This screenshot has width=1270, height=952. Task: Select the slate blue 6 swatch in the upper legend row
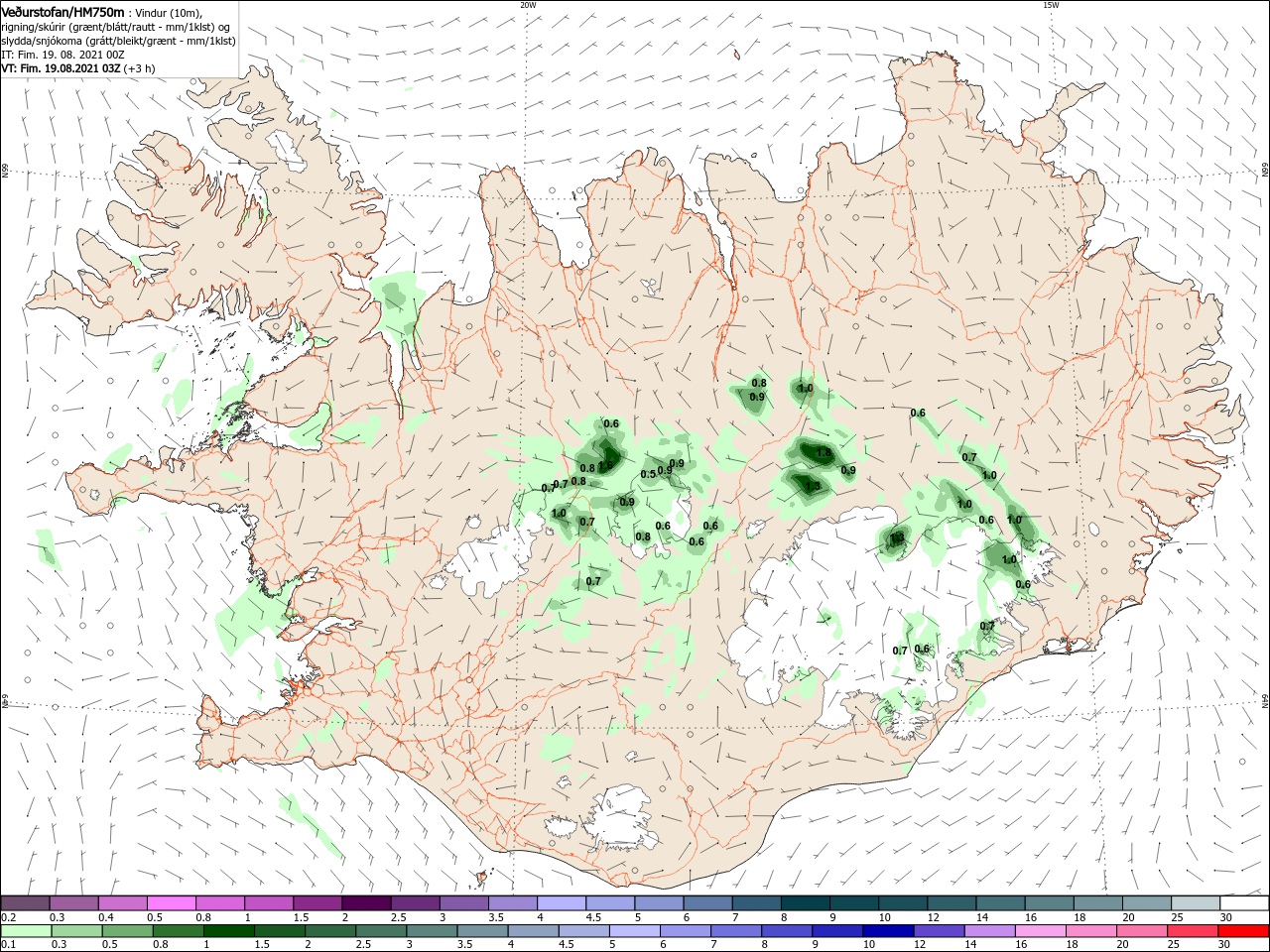coord(707,902)
